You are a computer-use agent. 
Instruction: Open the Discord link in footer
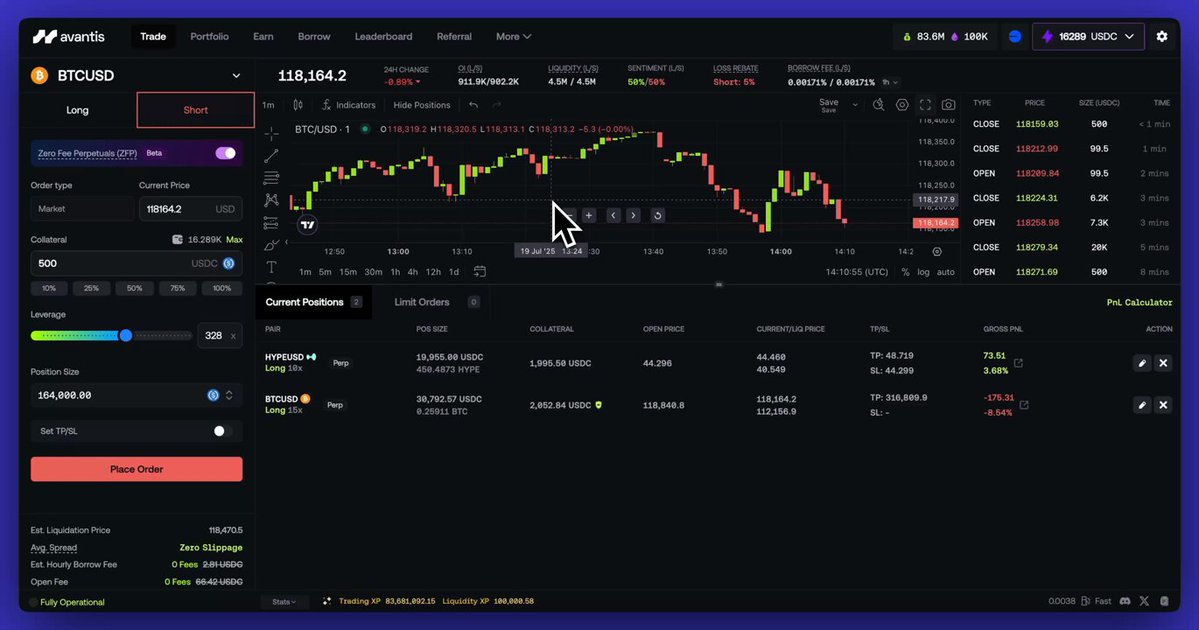1125,601
